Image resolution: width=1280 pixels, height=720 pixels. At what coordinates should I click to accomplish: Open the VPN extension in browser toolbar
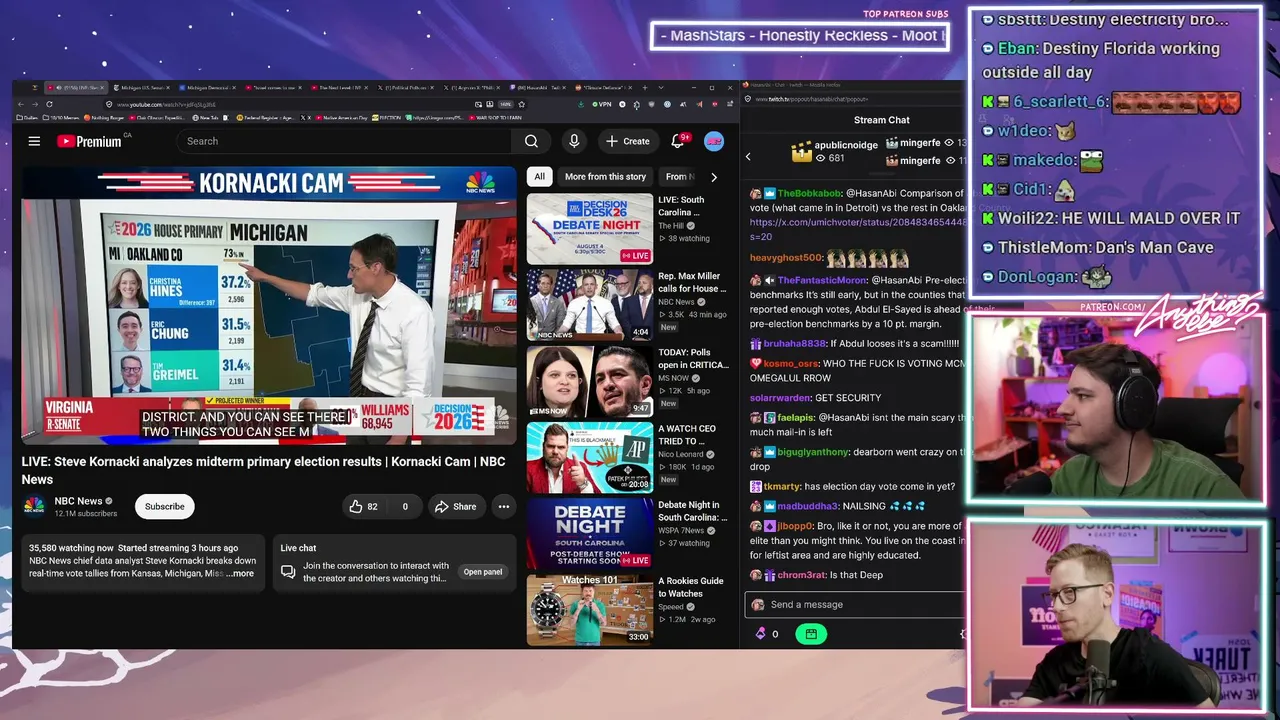pos(601,104)
